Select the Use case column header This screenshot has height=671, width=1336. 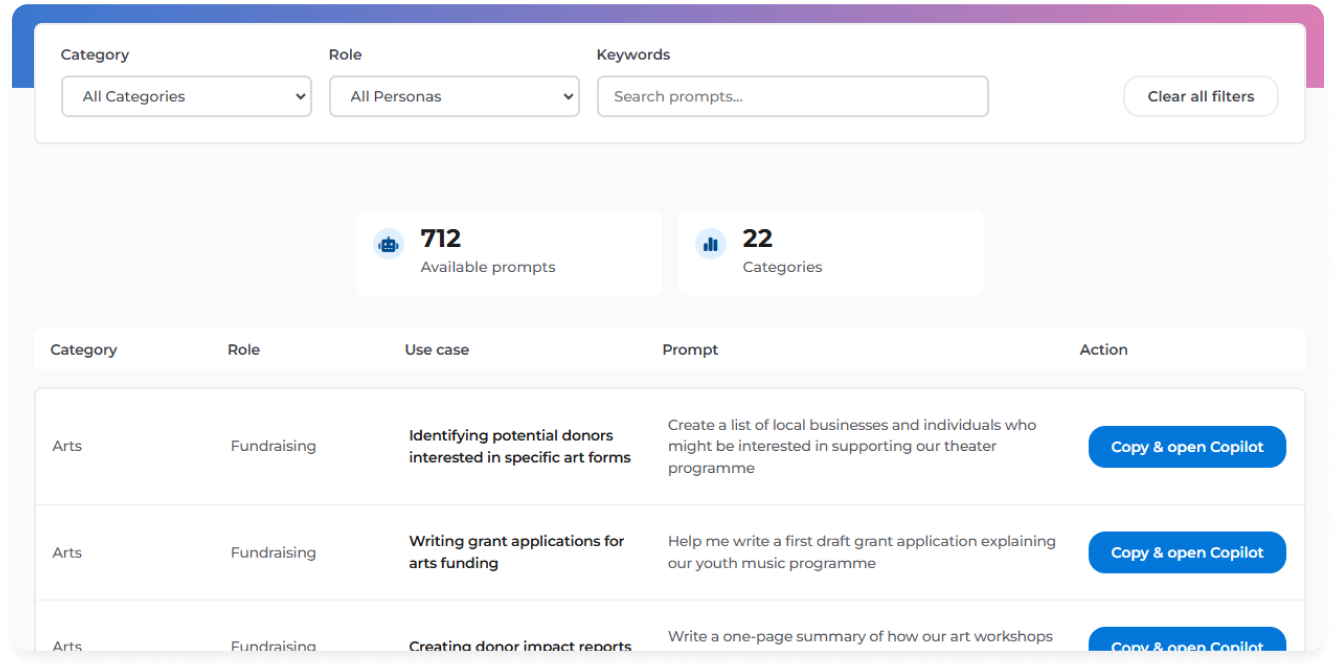coord(437,350)
